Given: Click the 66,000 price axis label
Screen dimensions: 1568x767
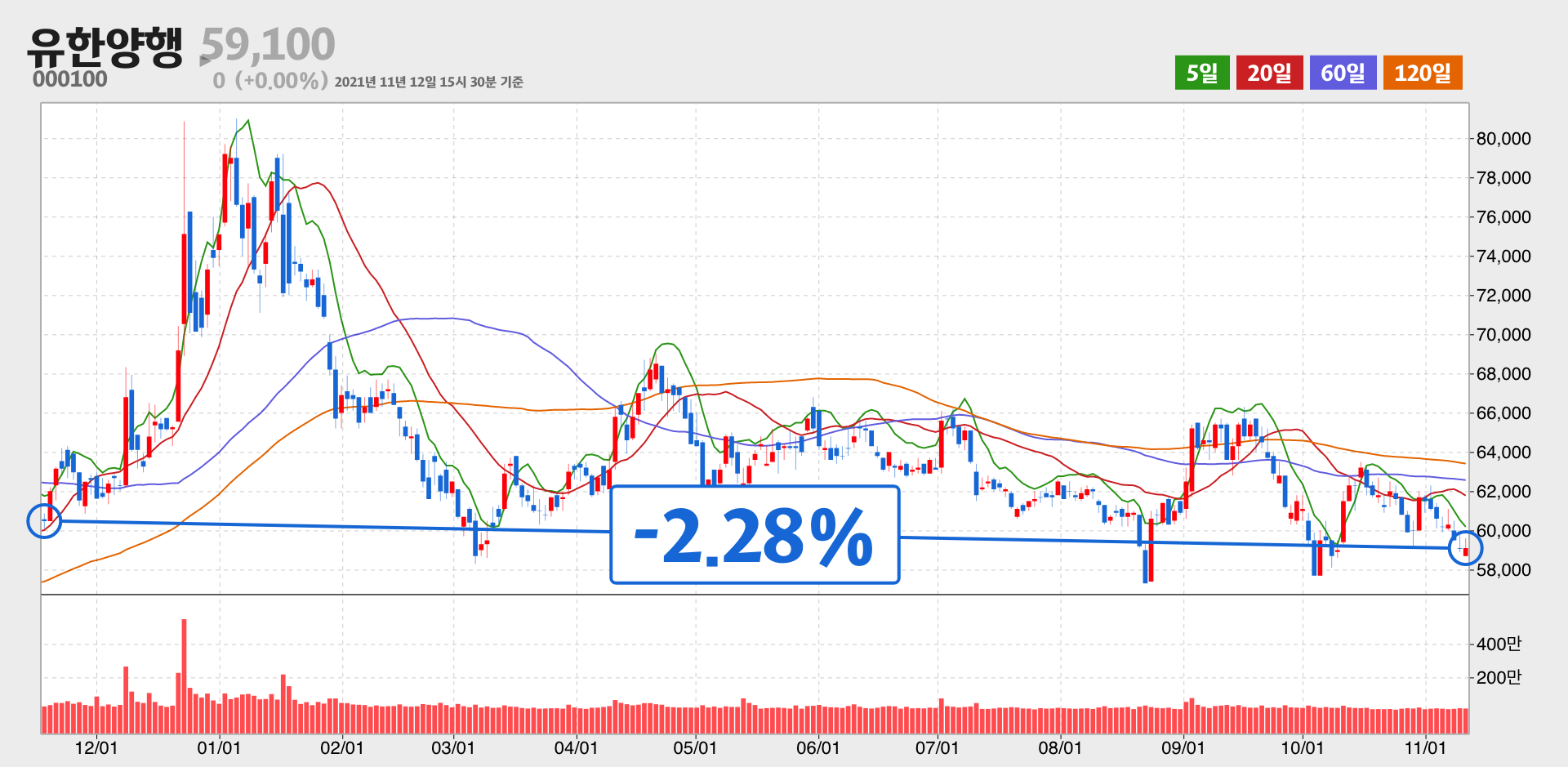Looking at the screenshot, I should click(1503, 413).
